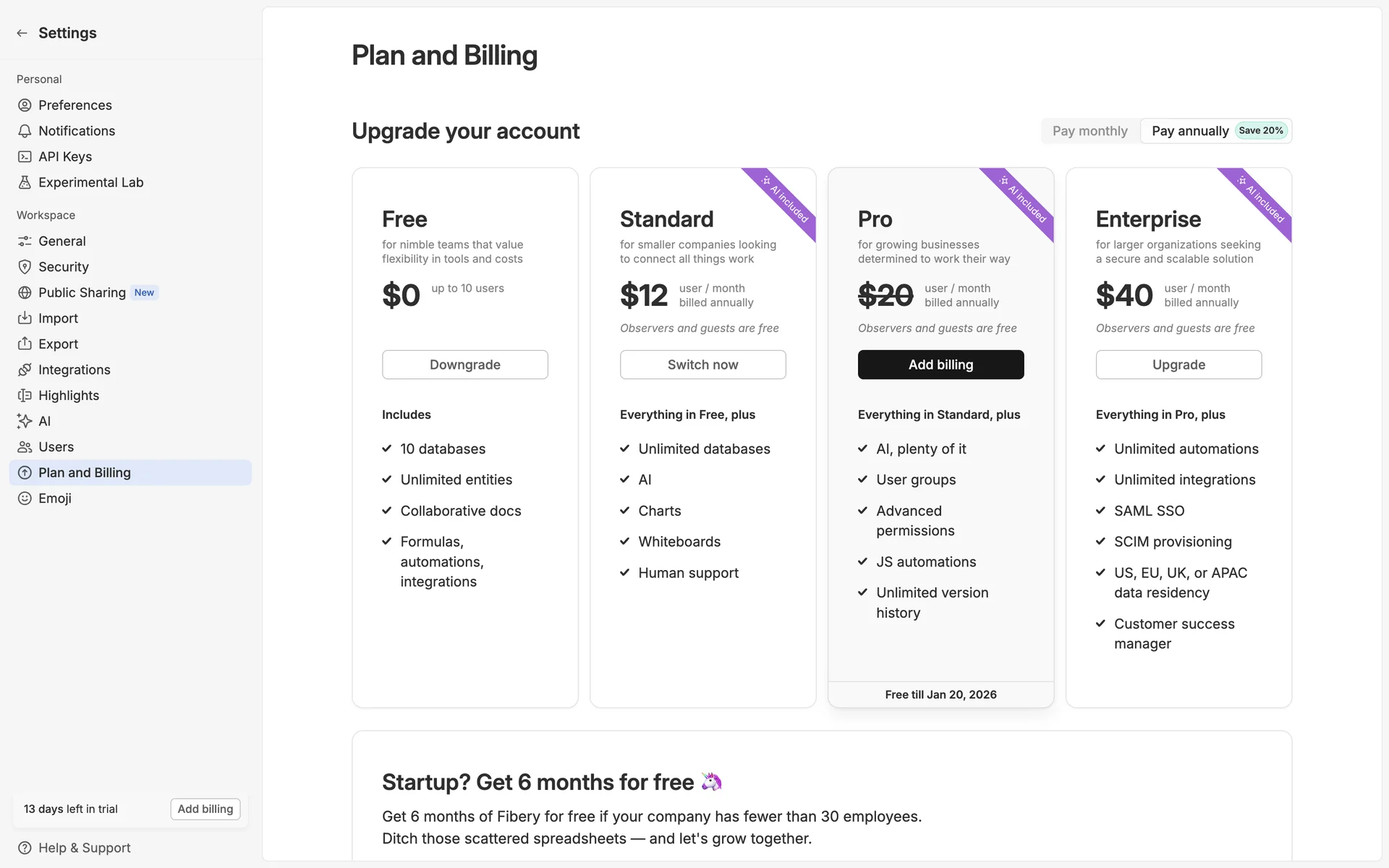Click the API Keys terminal icon
Image resolution: width=1389 pixels, height=868 pixels.
(x=25, y=157)
